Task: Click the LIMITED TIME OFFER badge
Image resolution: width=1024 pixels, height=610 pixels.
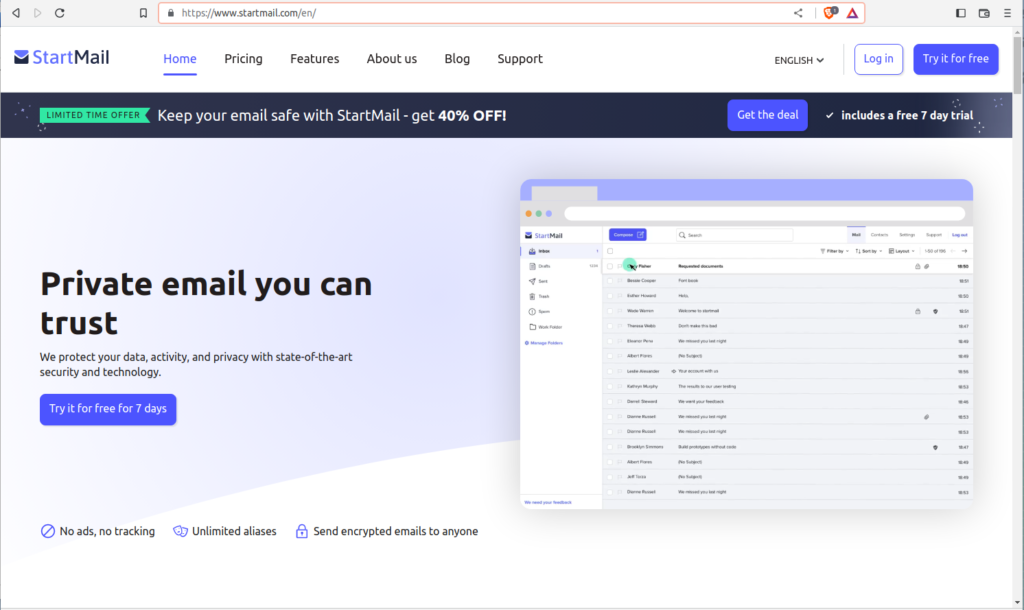Action: pyautogui.click(x=95, y=115)
